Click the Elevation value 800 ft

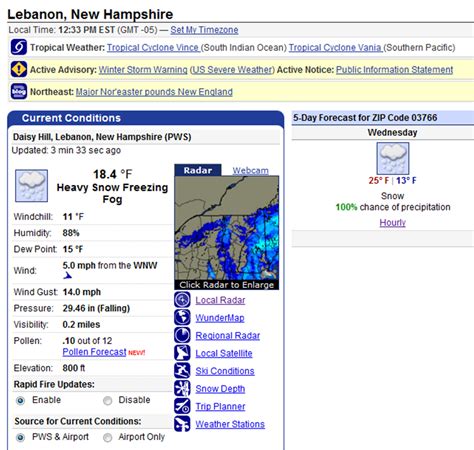coord(74,368)
